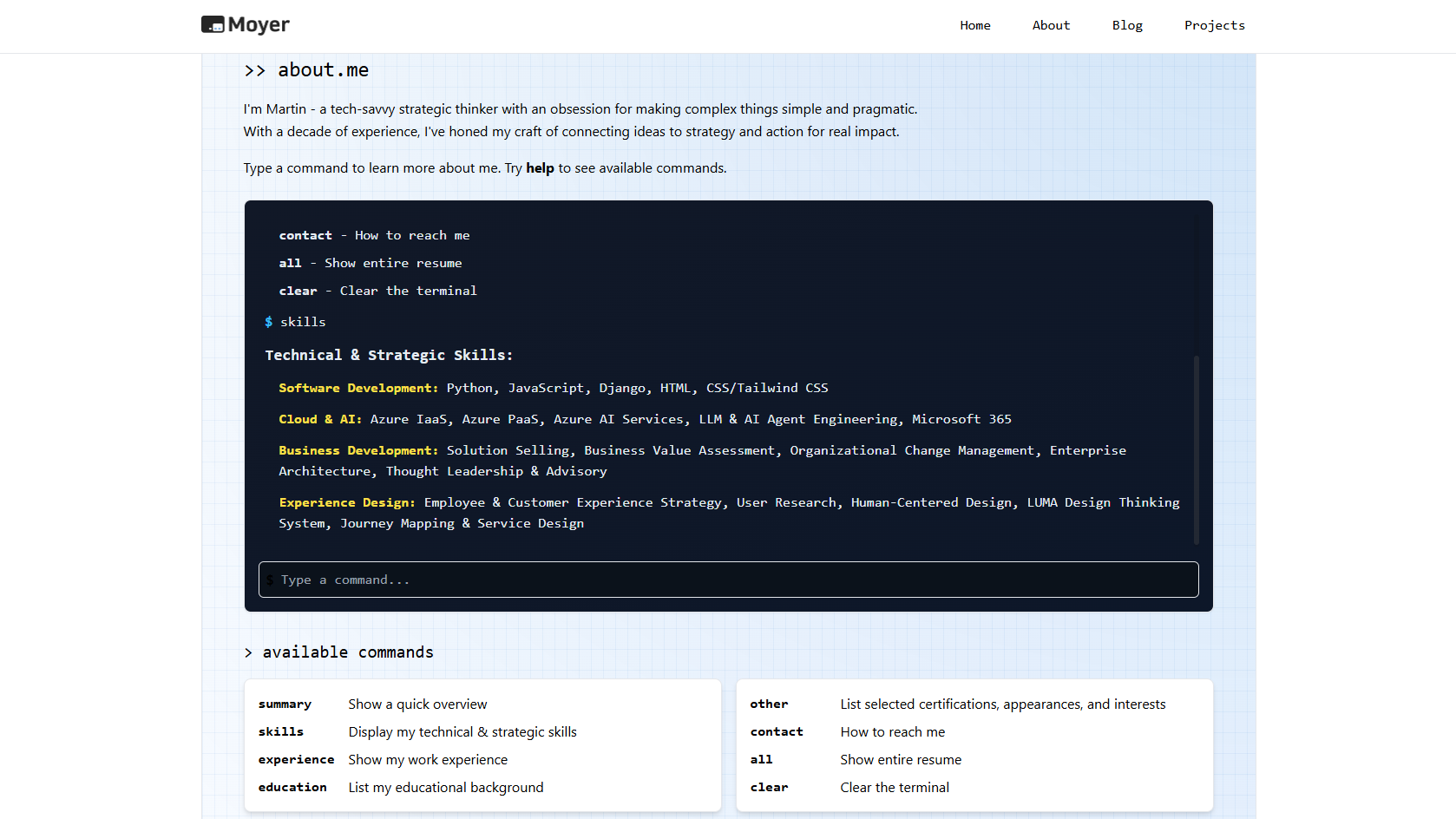This screenshot has height=819, width=1456.
Task: Click the contact command in available commands
Action: click(x=777, y=732)
